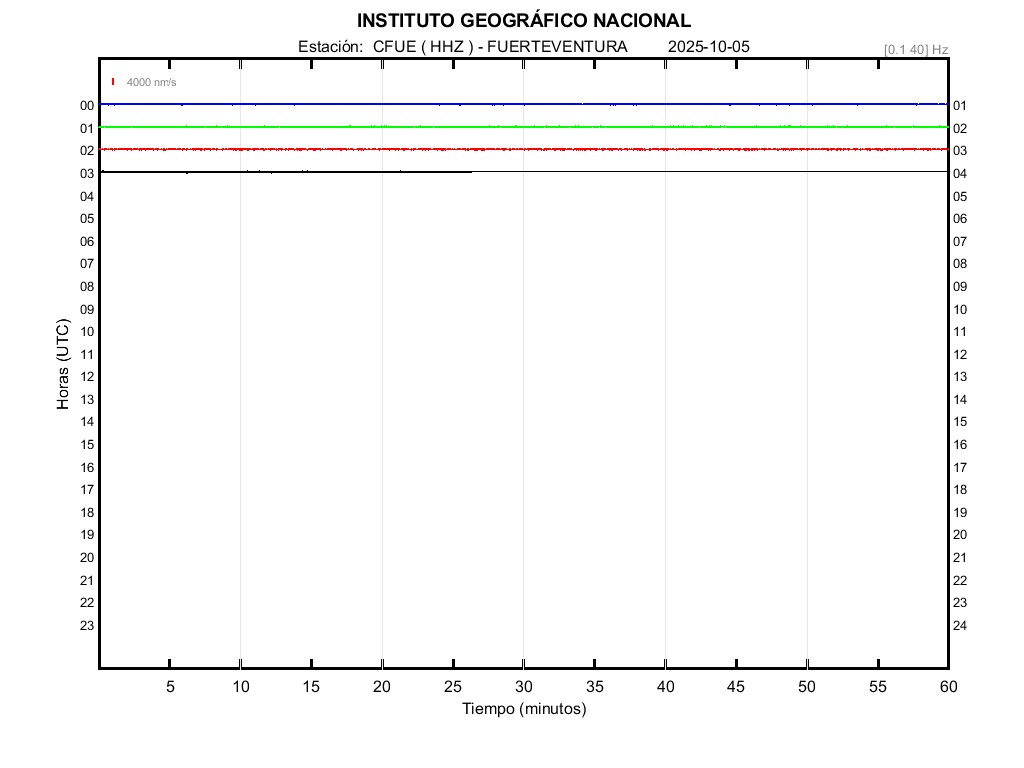Click the Horas (UTC) axis label

pyautogui.click(x=63, y=364)
